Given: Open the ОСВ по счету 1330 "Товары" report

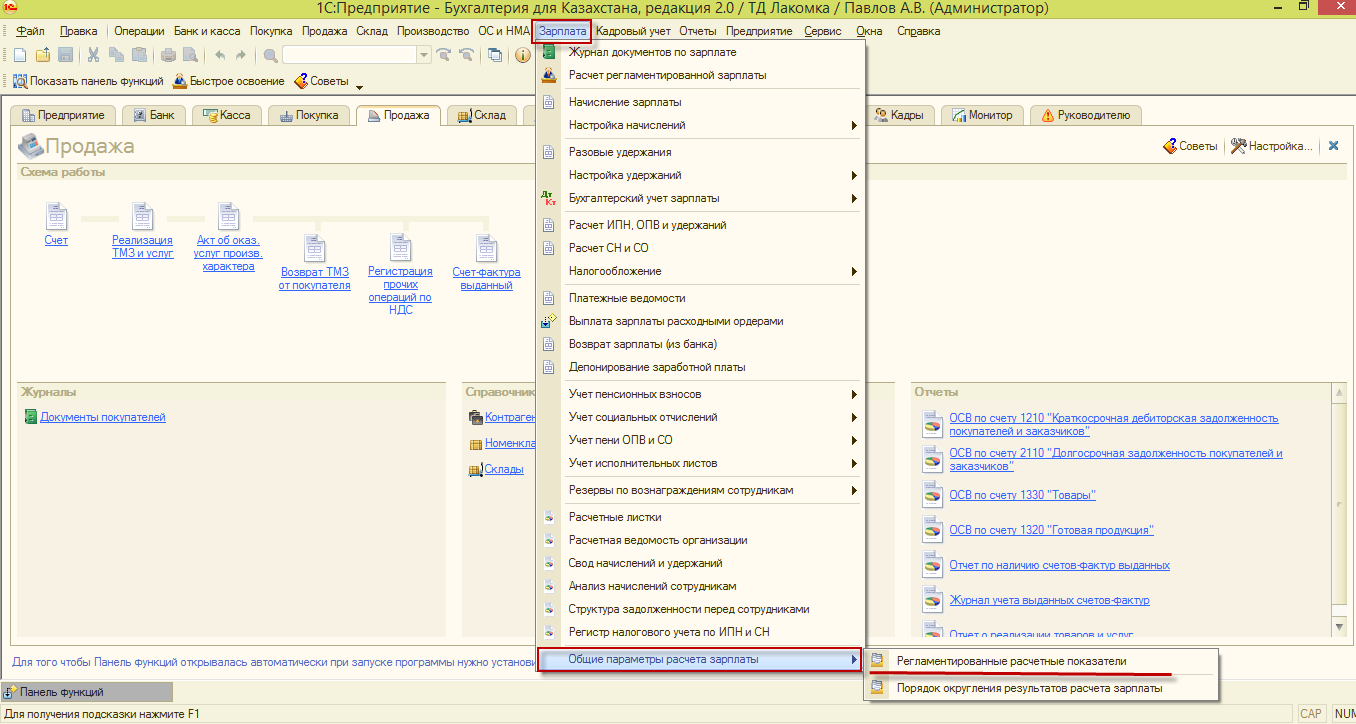Looking at the screenshot, I should (x=1022, y=495).
